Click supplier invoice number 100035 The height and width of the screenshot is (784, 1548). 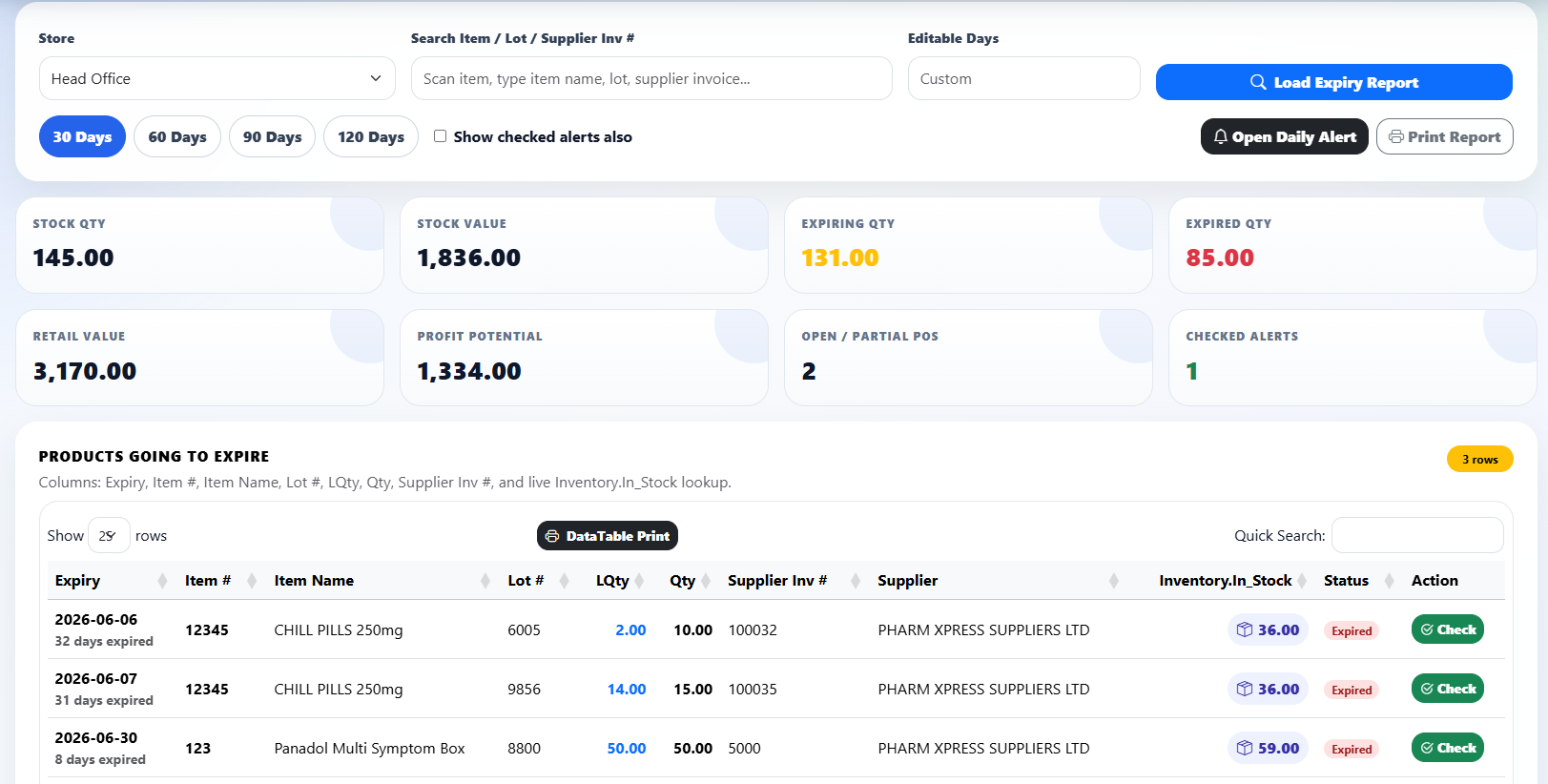click(753, 690)
